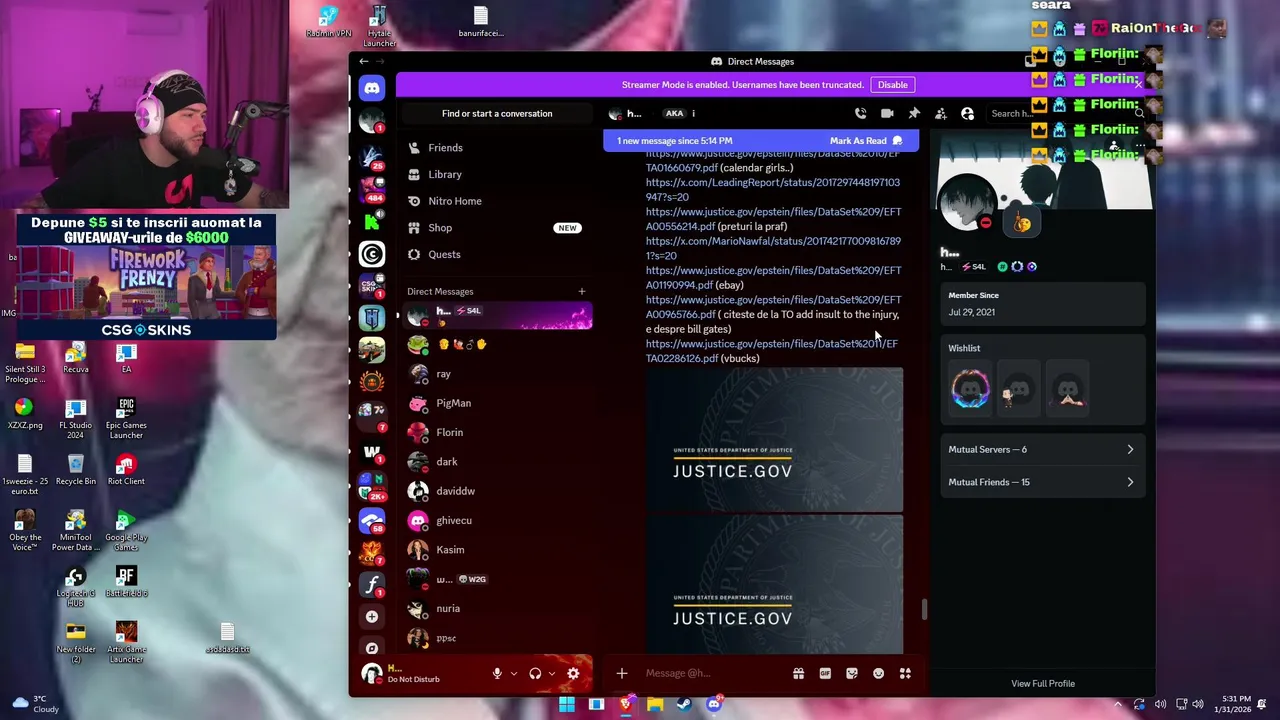
Task: Open the italic f server icon
Action: [x=372, y=584]
